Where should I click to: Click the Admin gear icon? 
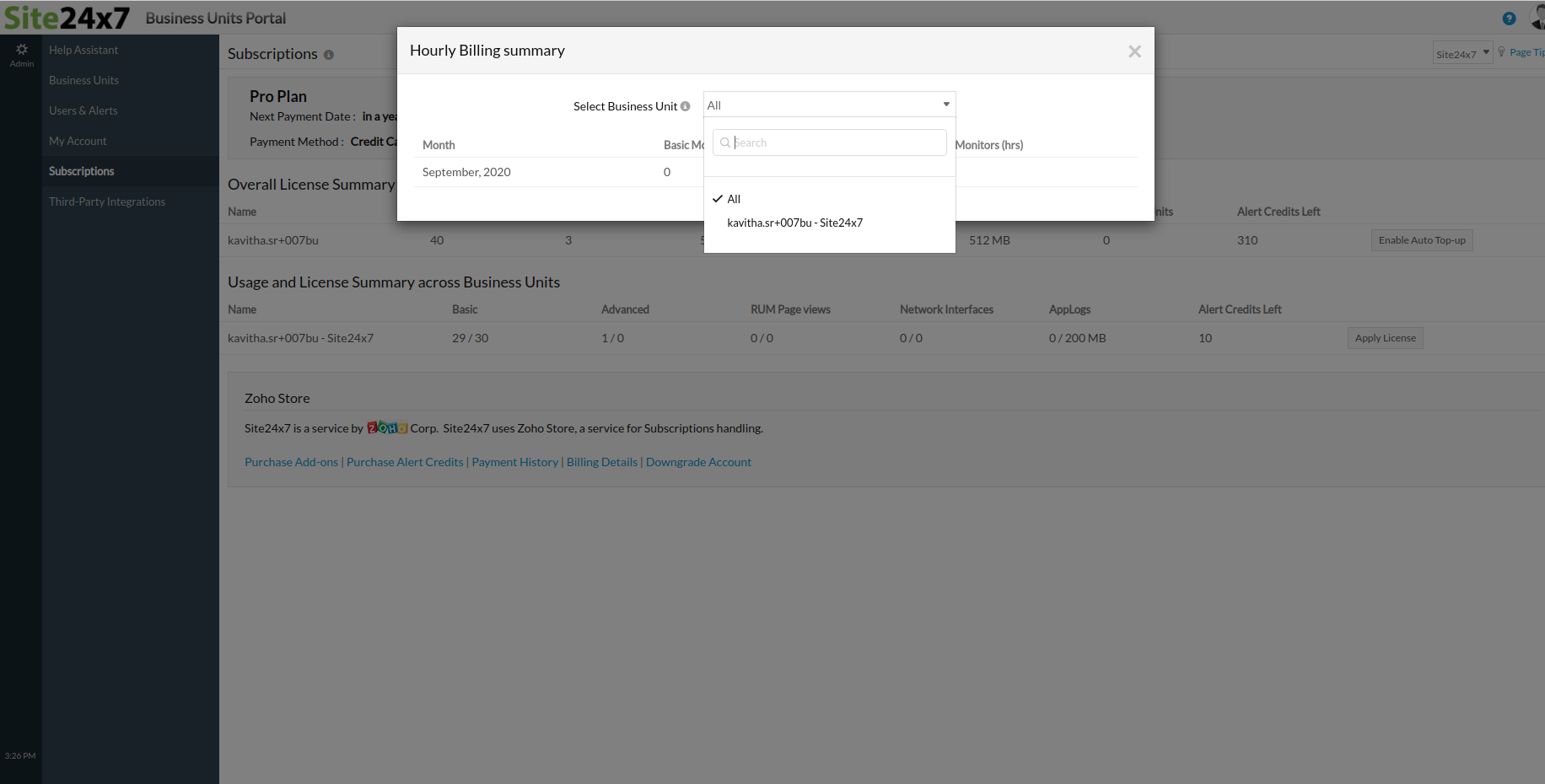click(22, 51)
